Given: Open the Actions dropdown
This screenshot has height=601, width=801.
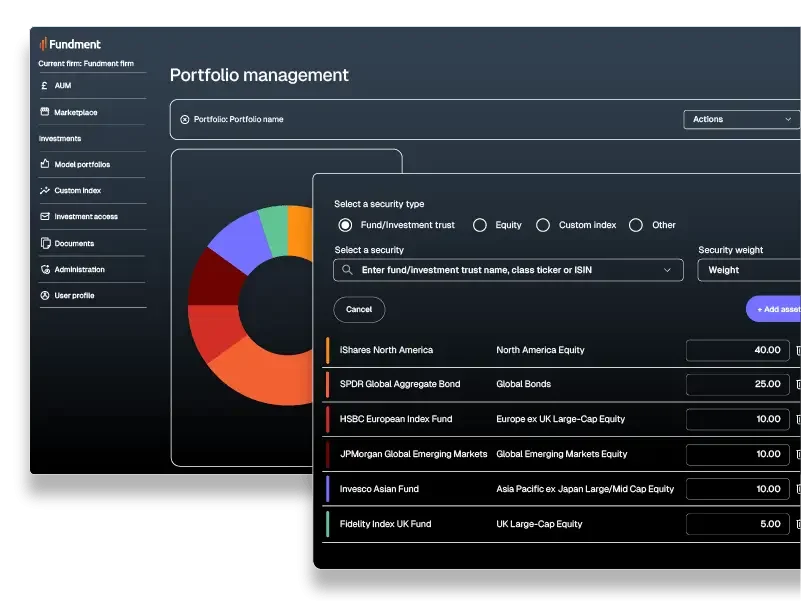Looking at the screenshot, I should (742, 120).
